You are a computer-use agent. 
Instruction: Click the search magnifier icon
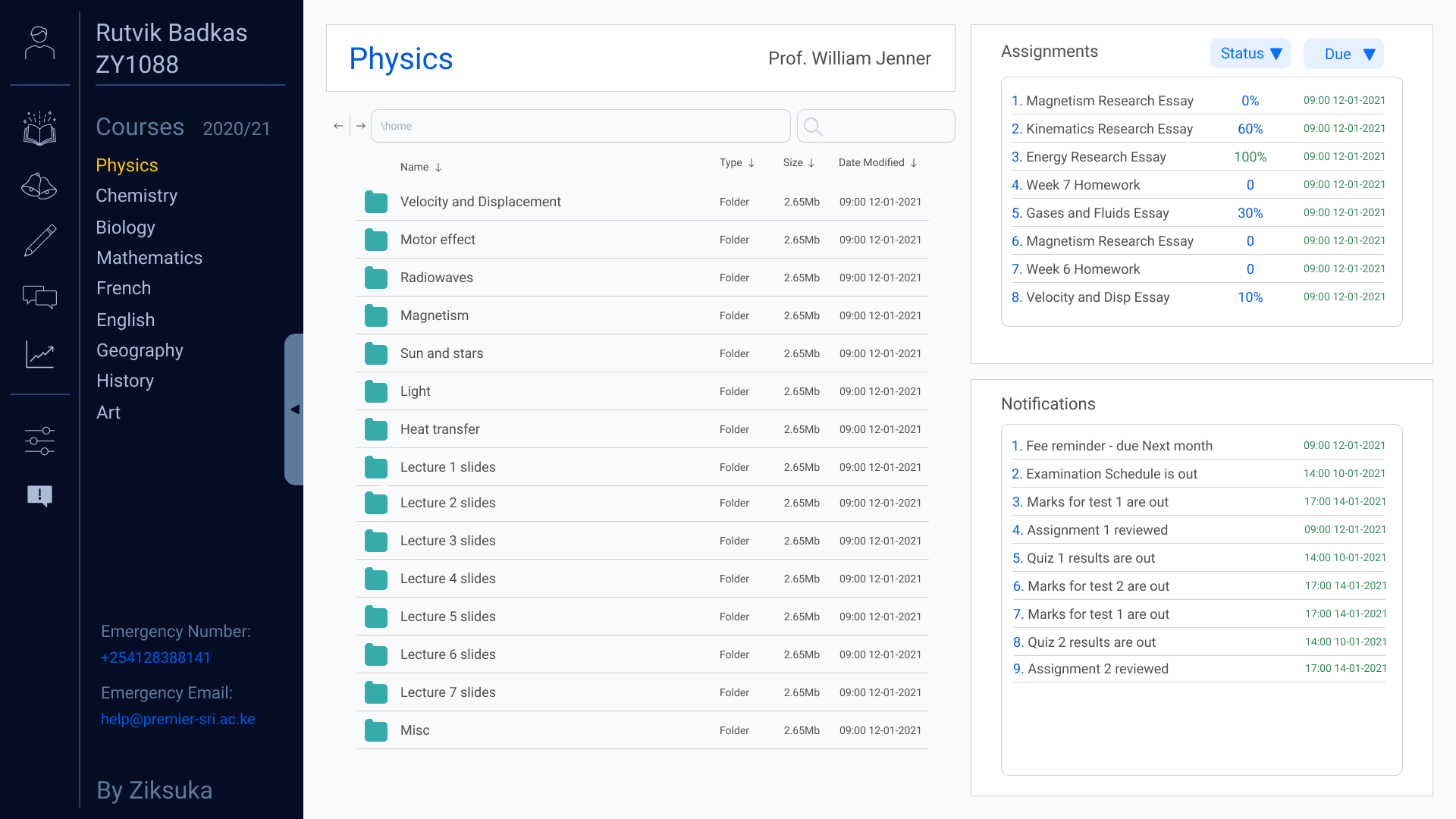click(813, 127)
